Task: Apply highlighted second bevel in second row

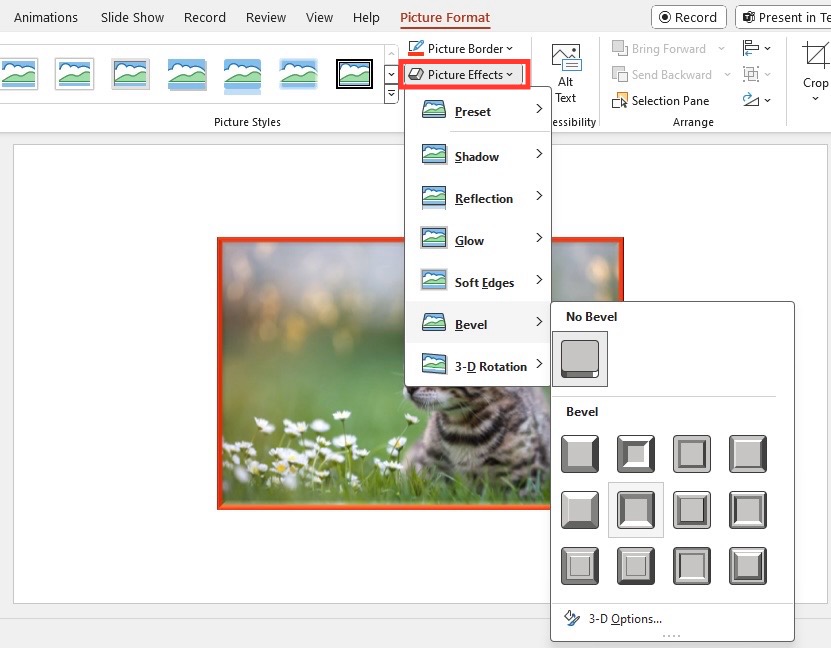Action: (635, 510)
